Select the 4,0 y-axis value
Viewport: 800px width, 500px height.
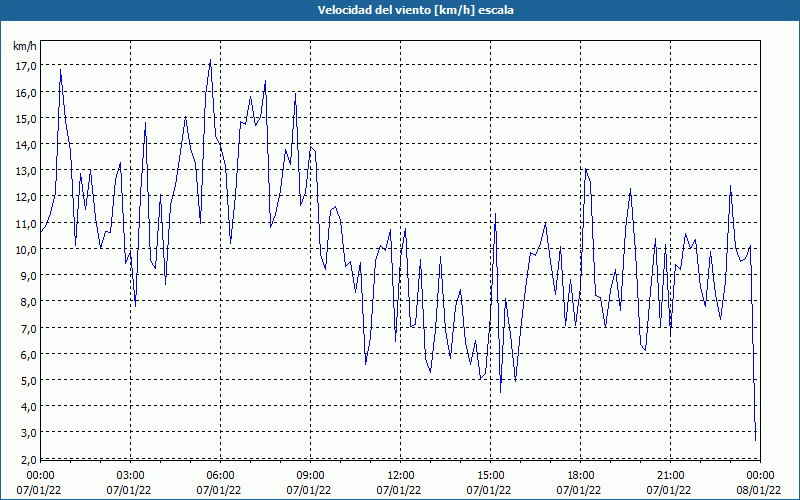[x=28, y=407]
